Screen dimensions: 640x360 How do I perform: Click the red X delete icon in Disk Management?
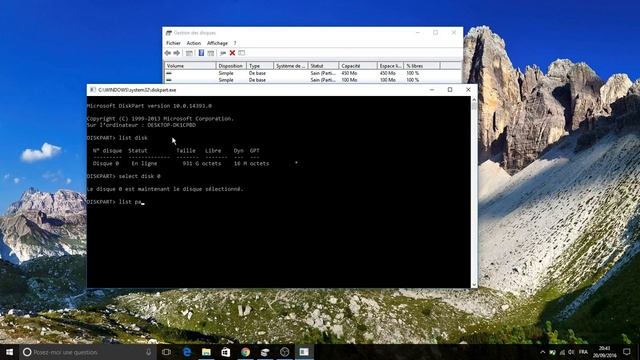coord(232,53)
